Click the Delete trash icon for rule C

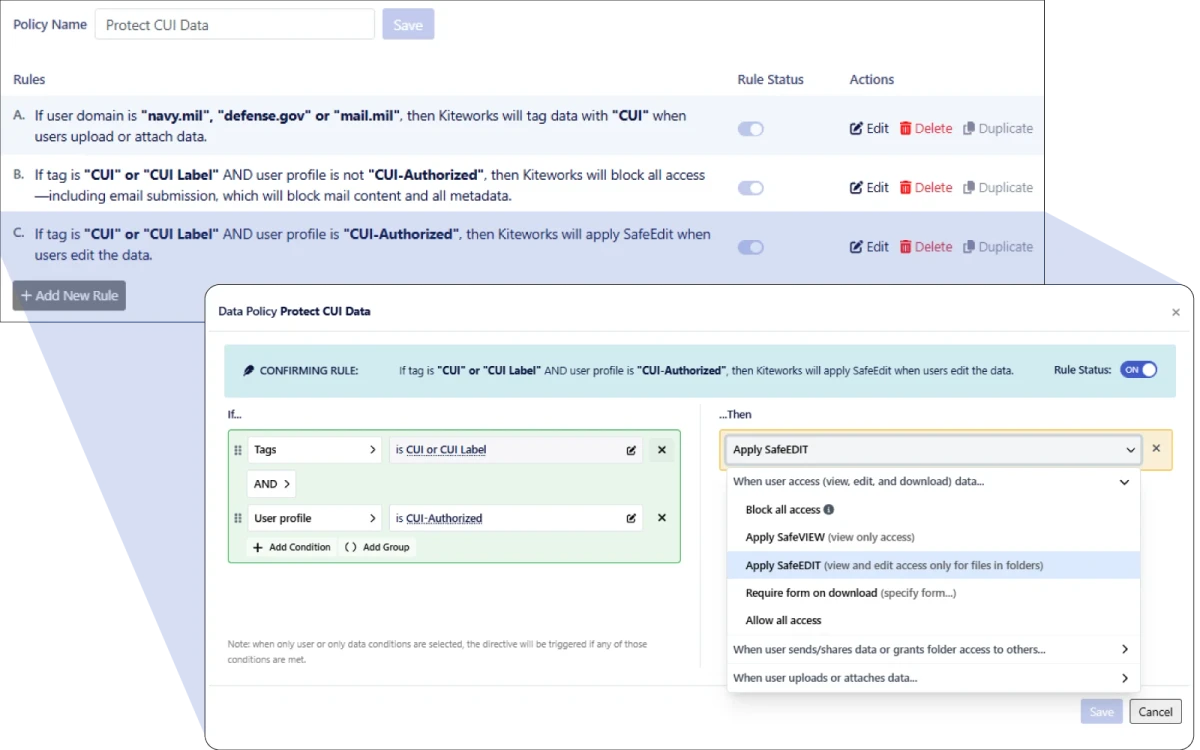tap(905, 246)
